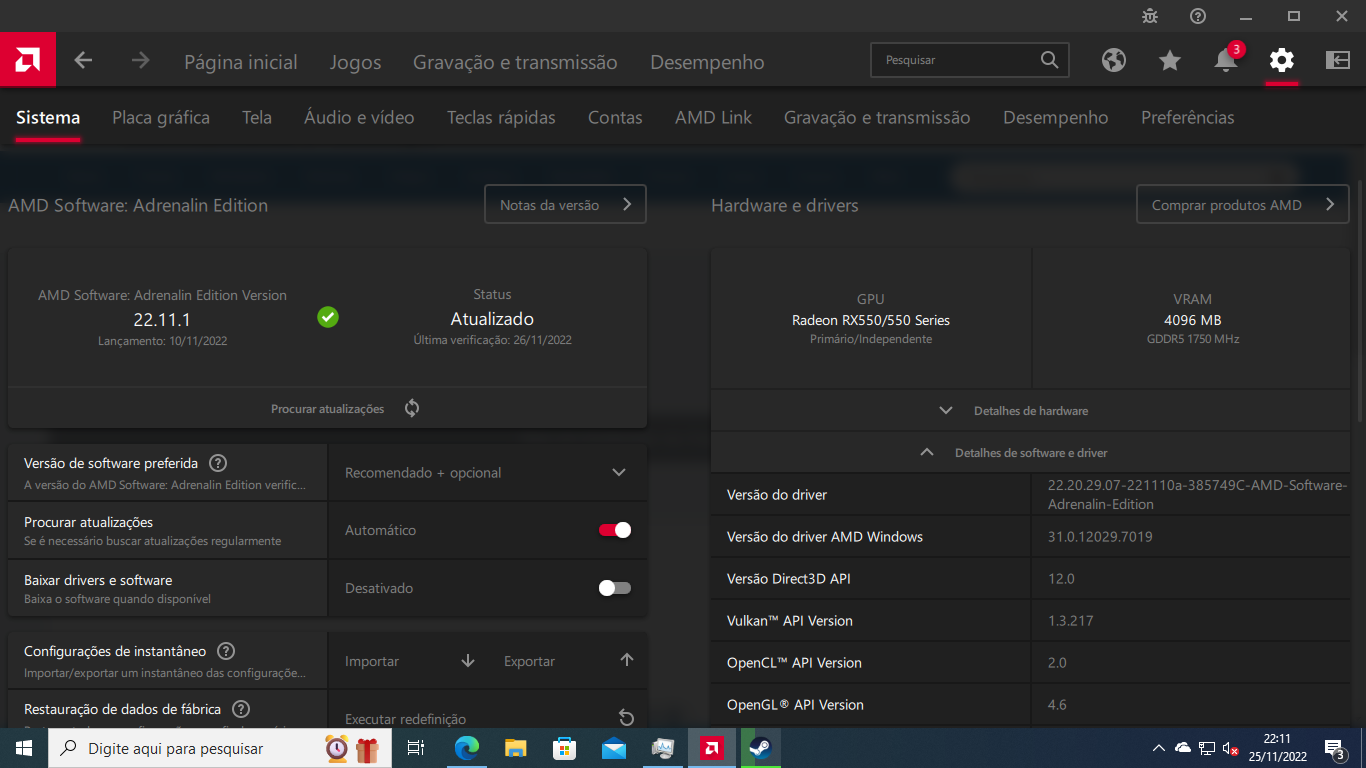Click Windows taskbar search box
The height and width of the screenshot is (768, 1366).
218,748
